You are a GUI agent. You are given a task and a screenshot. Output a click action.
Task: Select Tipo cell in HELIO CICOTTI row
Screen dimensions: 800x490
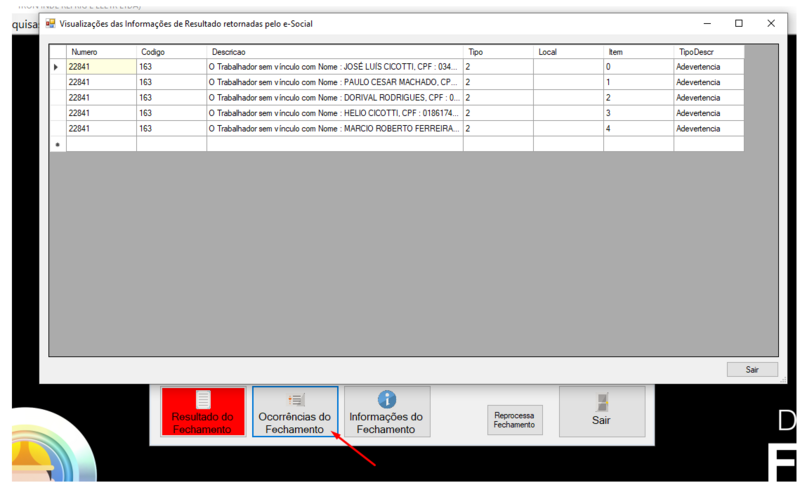(498, 113)
